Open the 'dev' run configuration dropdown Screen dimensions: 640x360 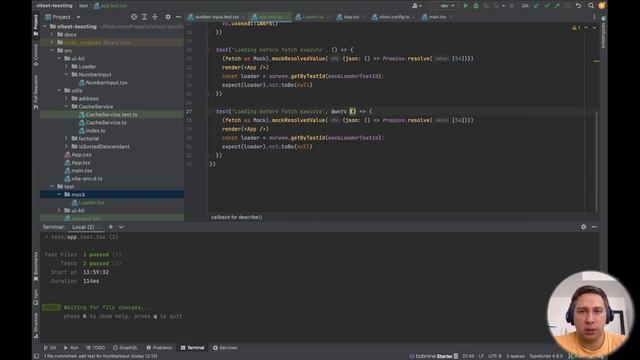click(x=447, y=6)
